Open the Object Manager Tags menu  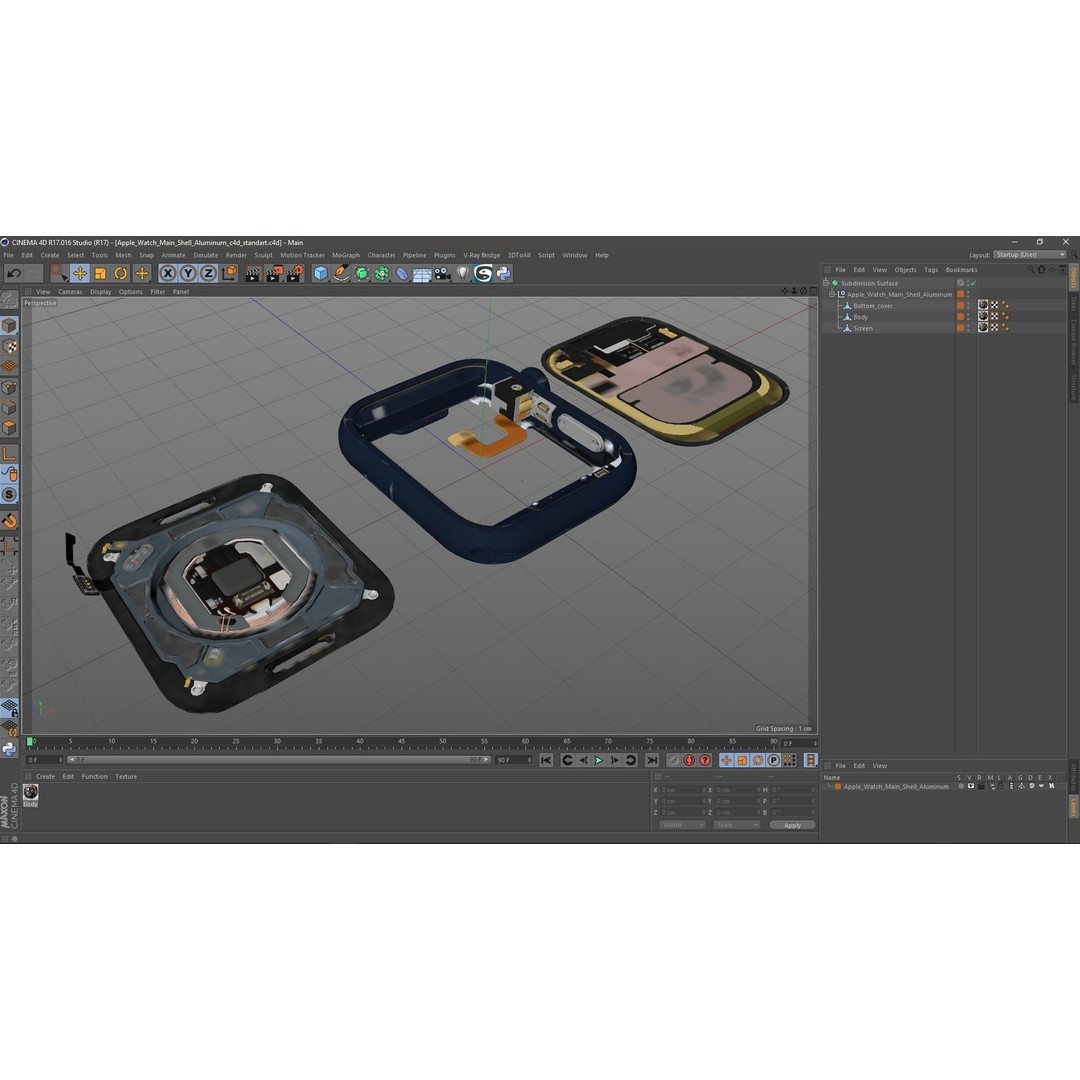coord(931,270)
